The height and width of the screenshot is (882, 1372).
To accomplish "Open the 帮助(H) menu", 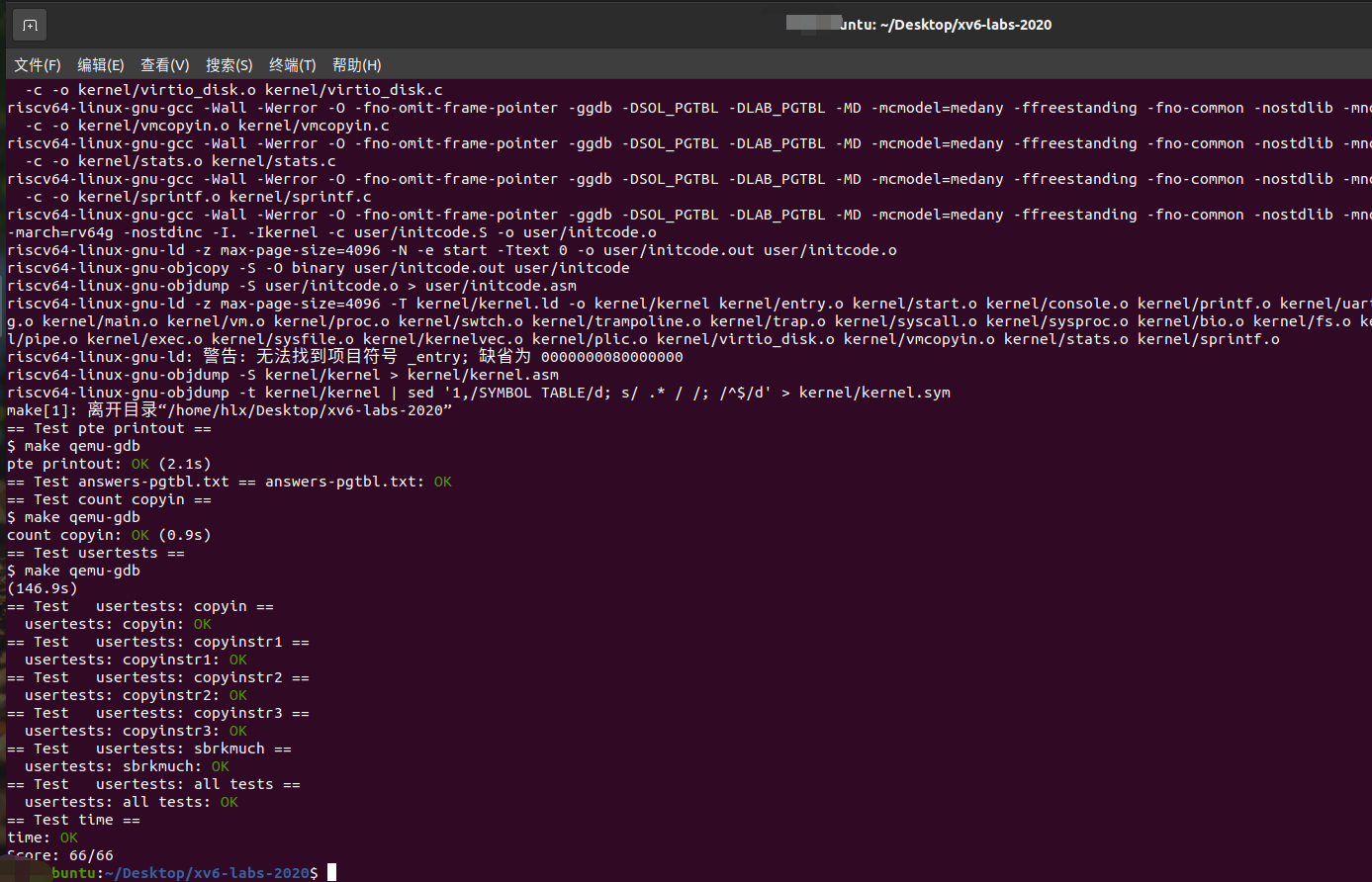I will point(356,65).
